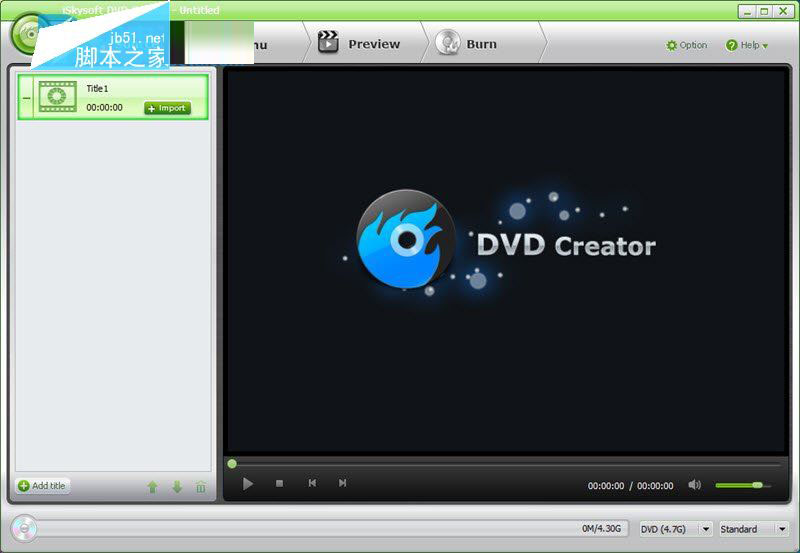This screenshot has height=553, width=800.
Task: Open the Help menu
Action: [746, 45]
